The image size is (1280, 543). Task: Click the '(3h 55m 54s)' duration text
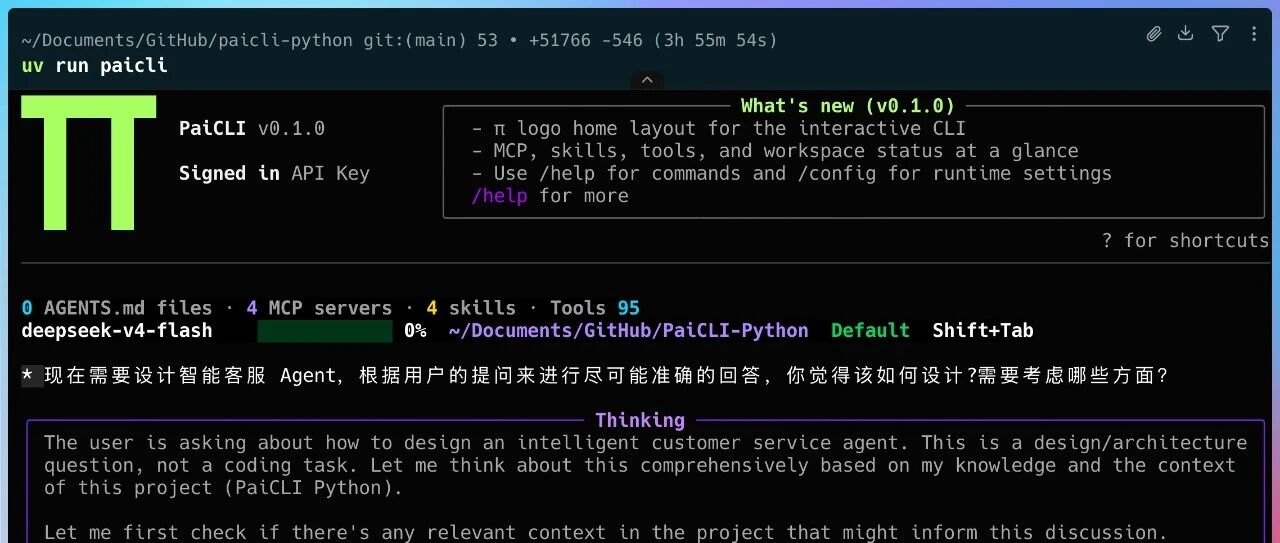point(716,40)
